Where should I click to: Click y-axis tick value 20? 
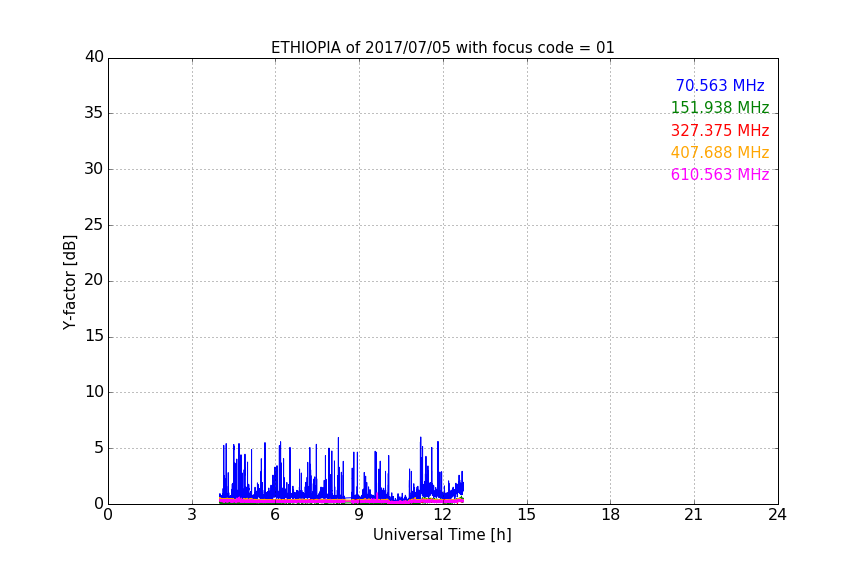coord(94,280)
